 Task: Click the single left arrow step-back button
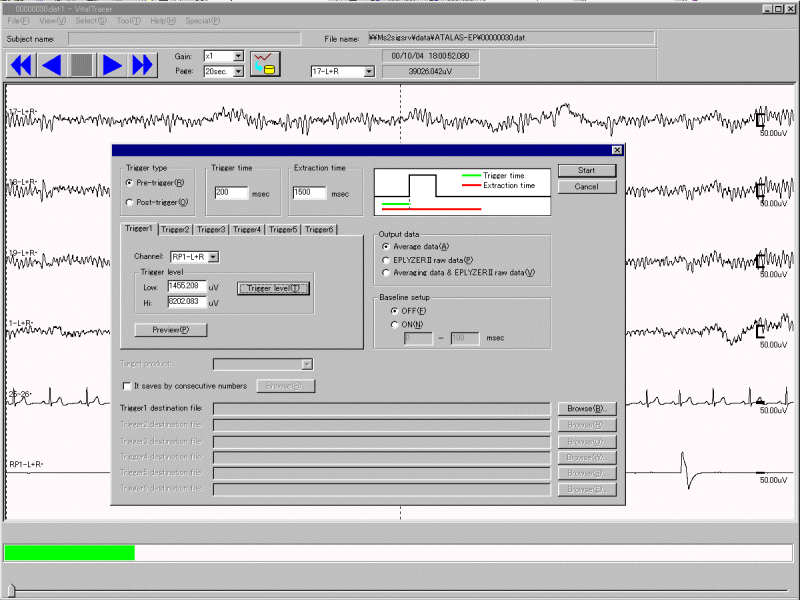pos(51,65)
